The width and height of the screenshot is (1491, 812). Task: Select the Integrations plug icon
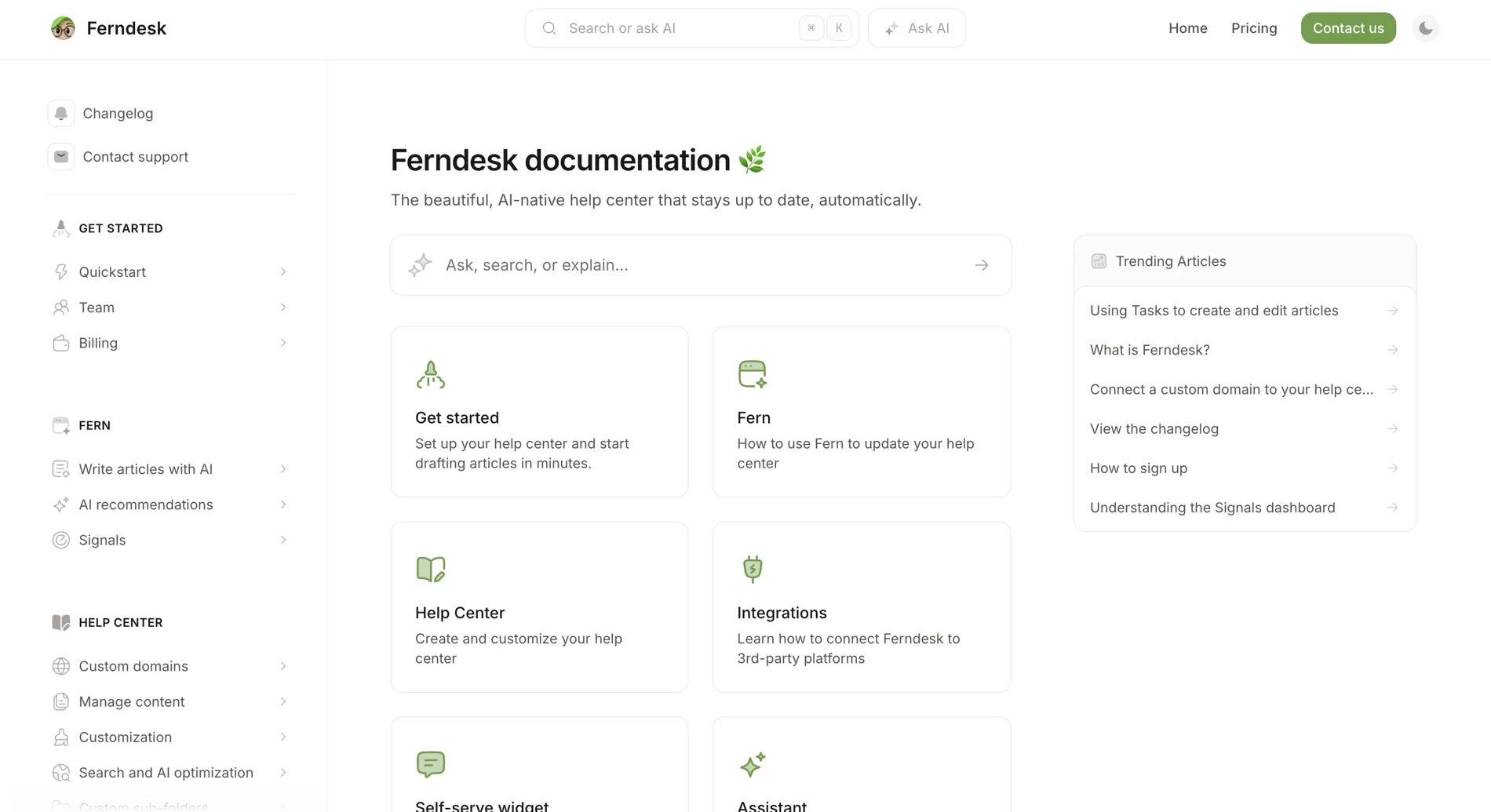point(753,569)
